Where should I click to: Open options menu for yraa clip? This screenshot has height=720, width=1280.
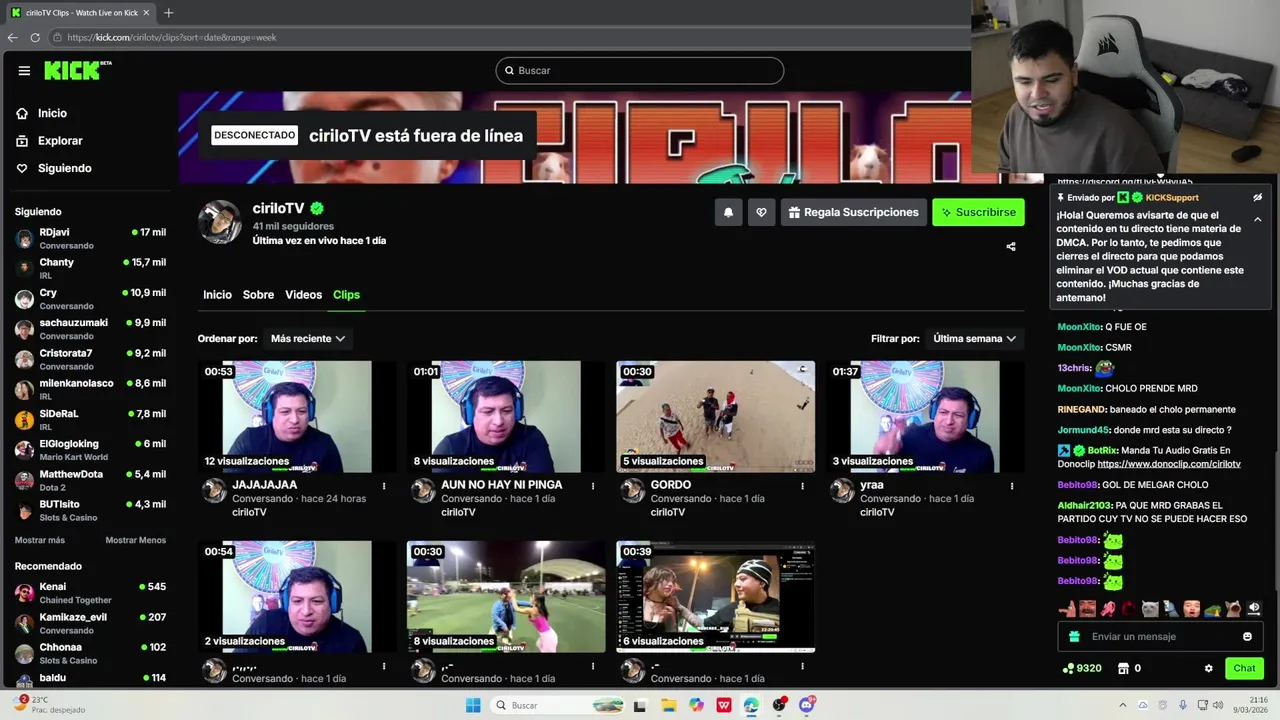[1012, 486]
